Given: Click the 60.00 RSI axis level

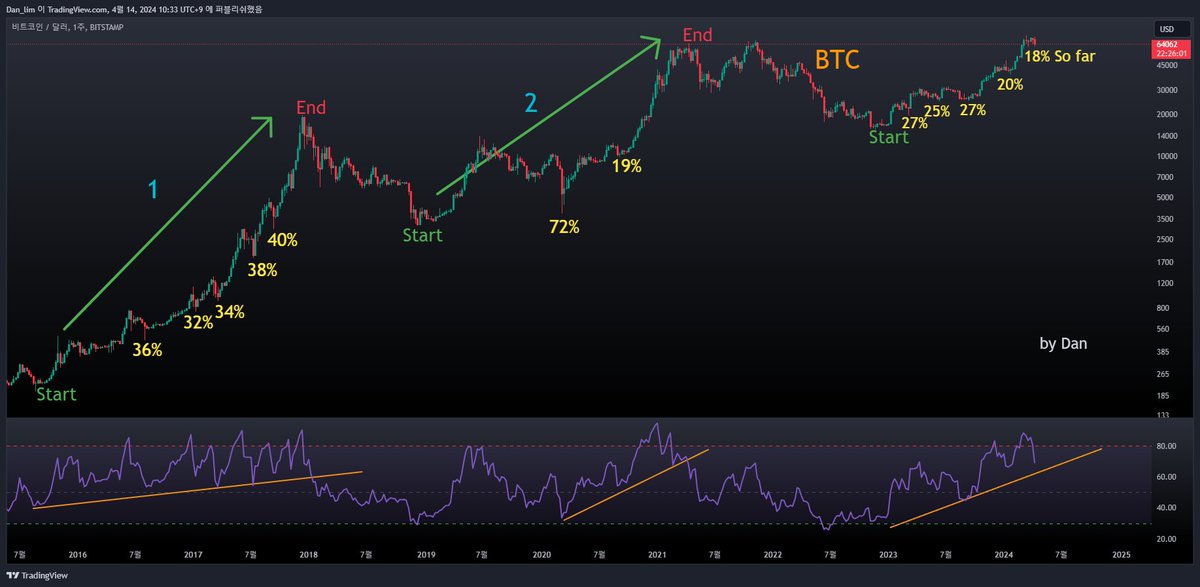Looking at the screenshot, I should click(x=1164, y=477).
